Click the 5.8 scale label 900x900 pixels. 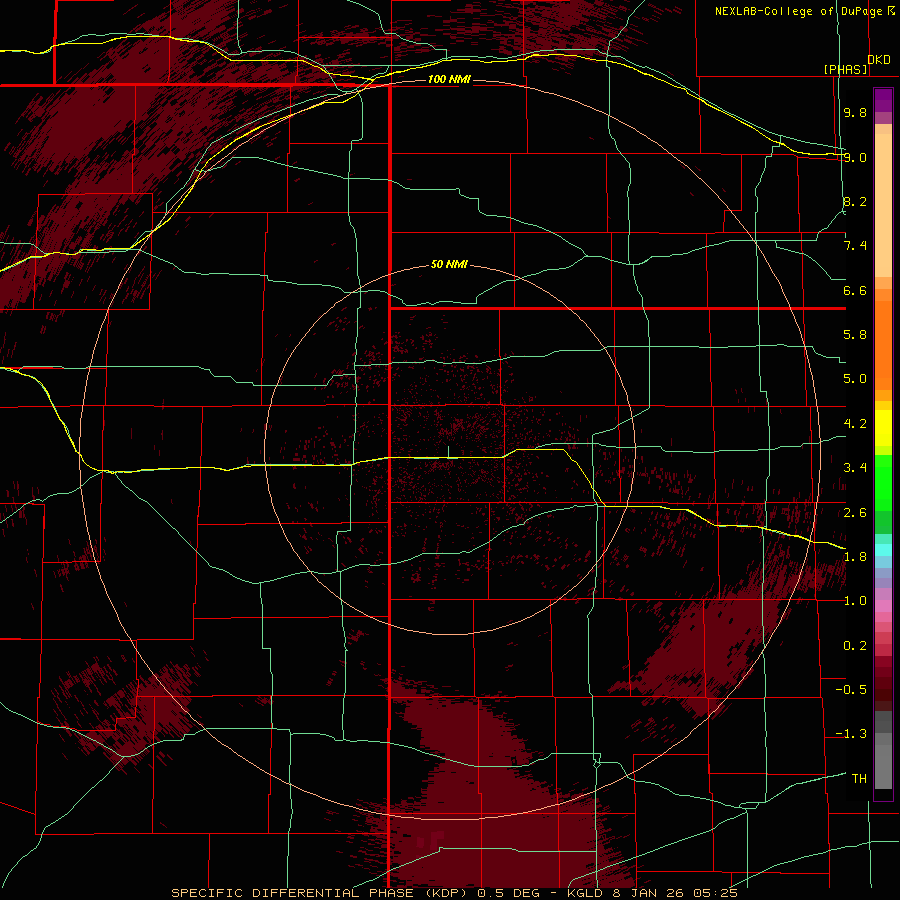point(855,335)
